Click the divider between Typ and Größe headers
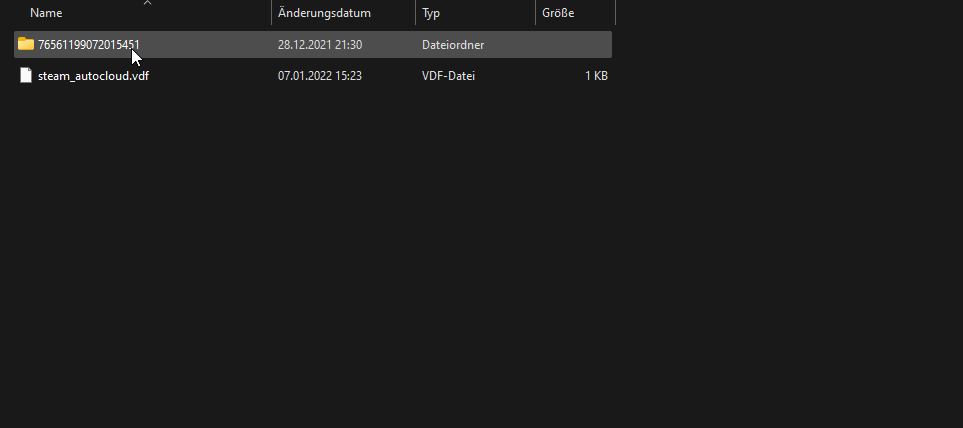This screenshot has width=963, height=428. pos(536,12)
